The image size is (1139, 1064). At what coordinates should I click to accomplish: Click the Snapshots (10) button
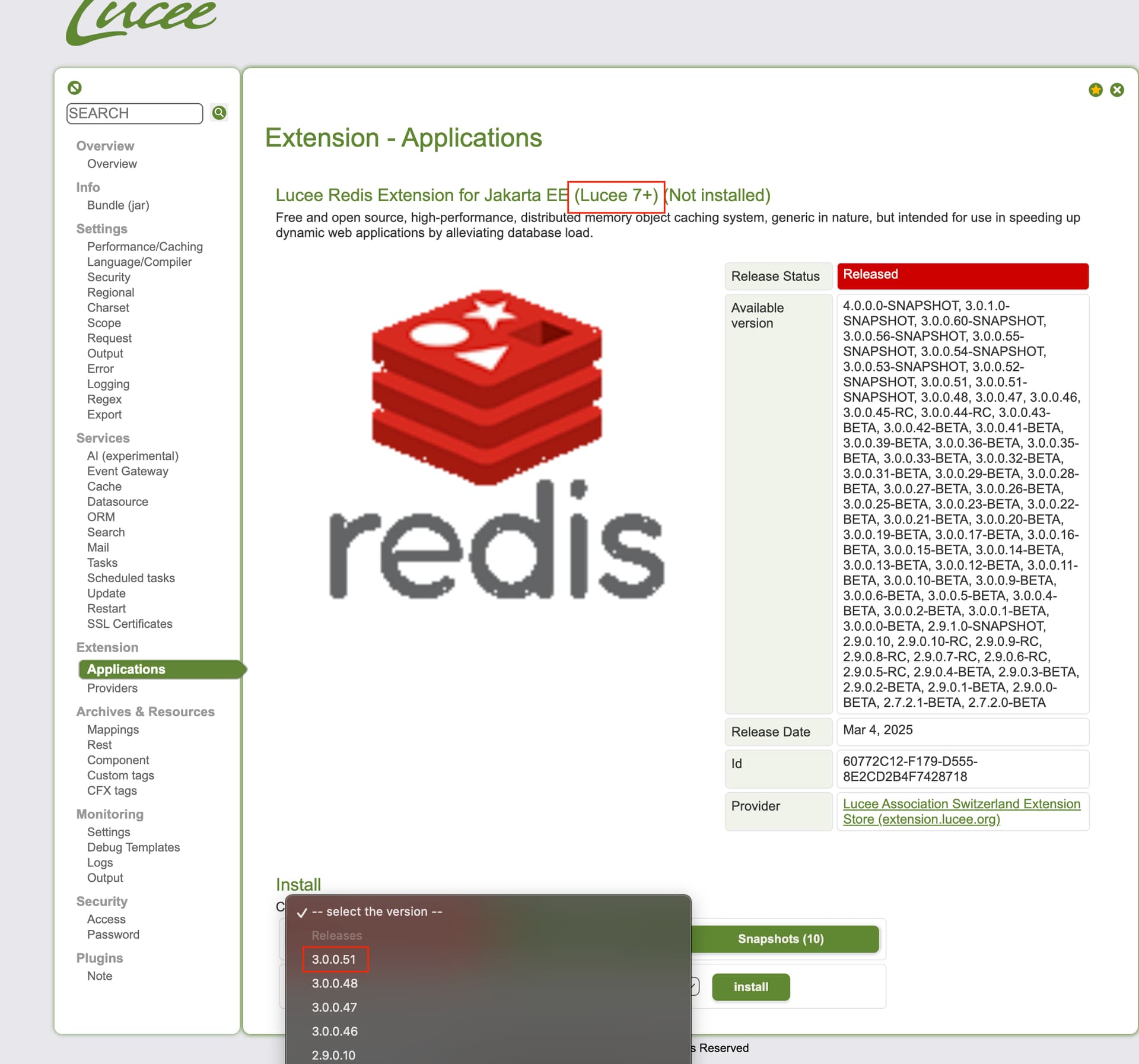[x=781, y=939]
